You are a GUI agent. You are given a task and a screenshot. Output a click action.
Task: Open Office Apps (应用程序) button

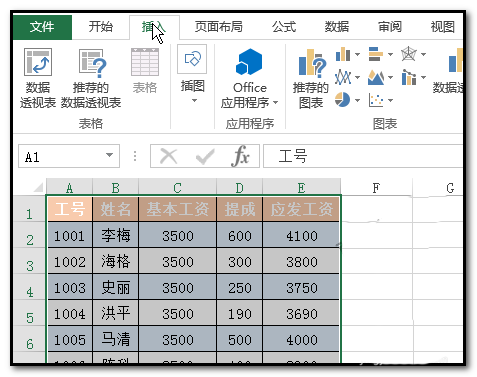click(x=249, y=79)
